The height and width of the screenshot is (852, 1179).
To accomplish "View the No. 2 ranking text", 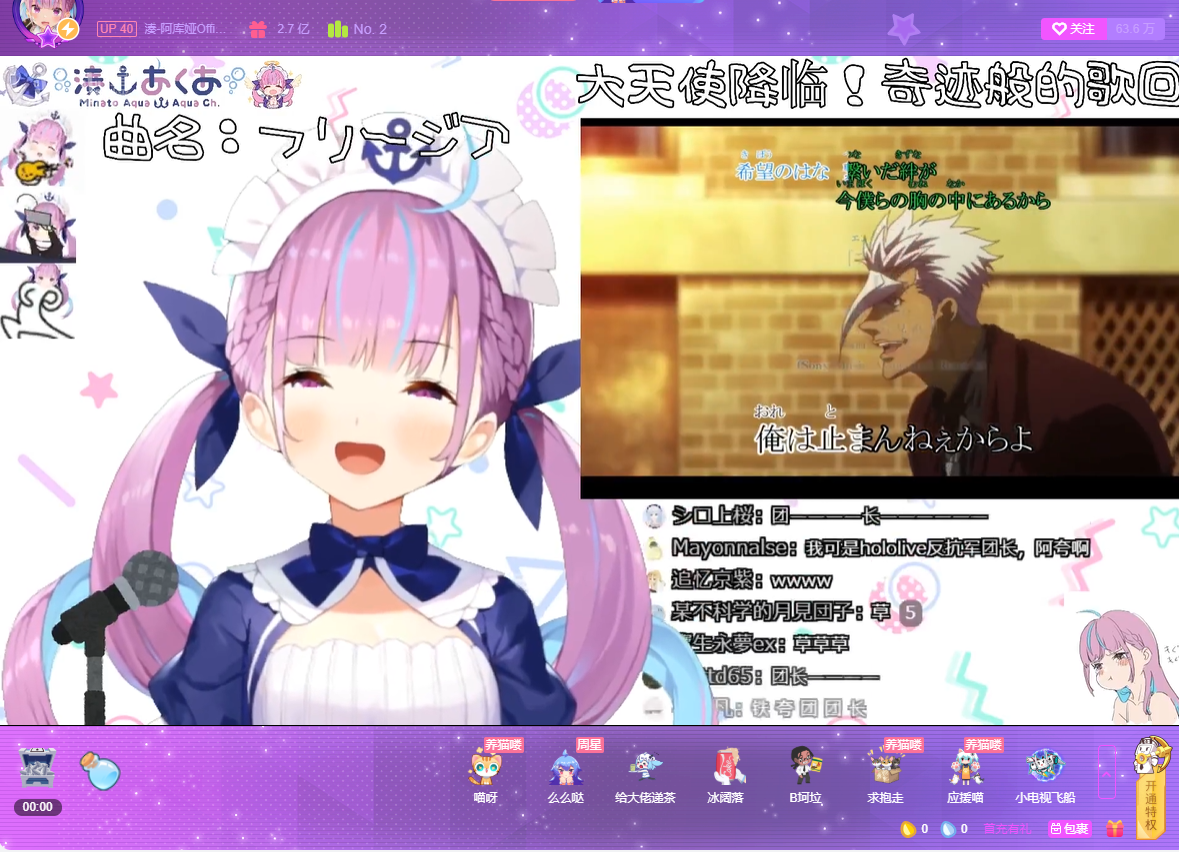I will pyautogui.click(x=370, y=29).
